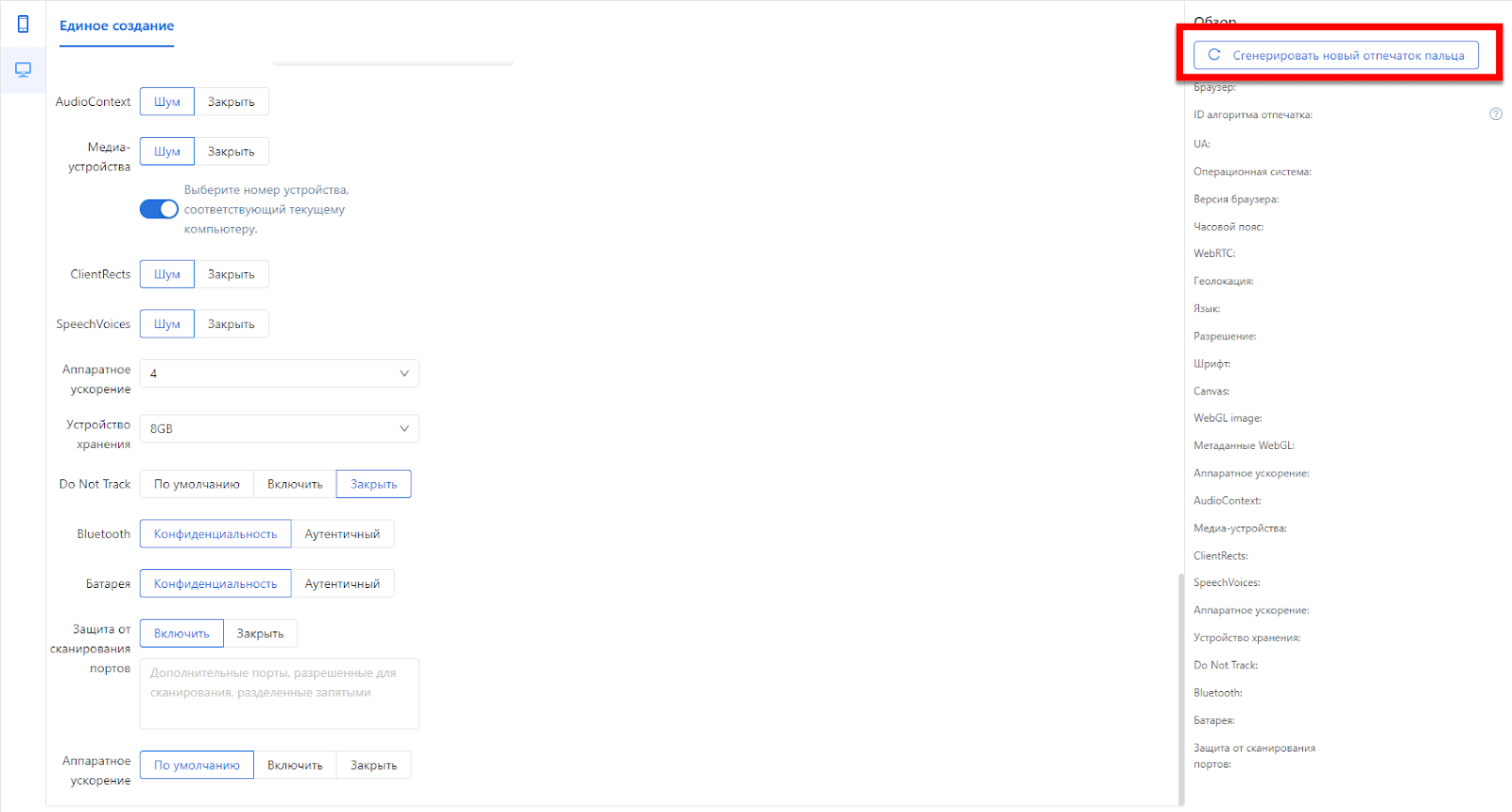Choose Закрыть for Медиа-устройства
Screen dimensions: 1512x812
(x=232, y=151)
